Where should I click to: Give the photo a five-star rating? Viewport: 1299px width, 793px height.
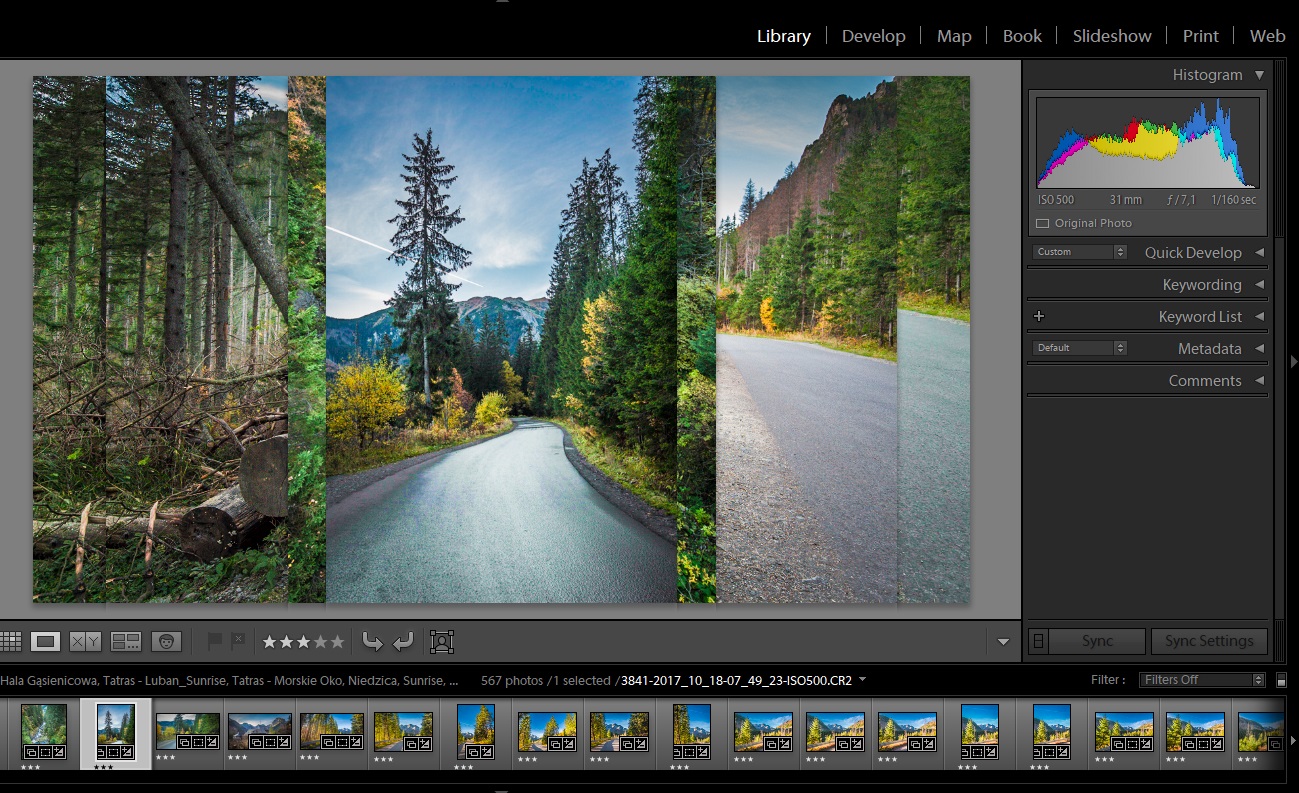[x=339, y=641]
